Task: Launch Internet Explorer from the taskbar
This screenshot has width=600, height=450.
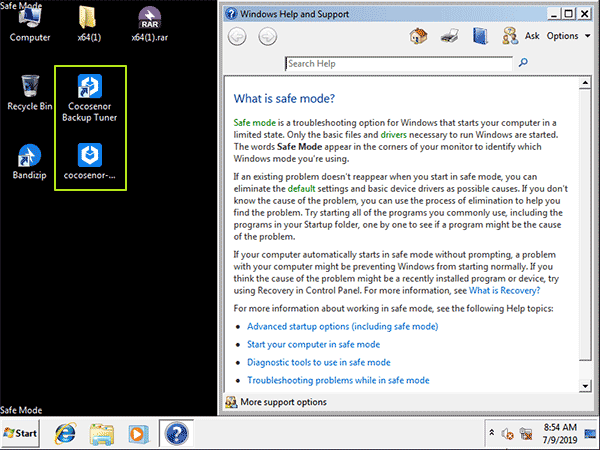Action: [65, 434]
